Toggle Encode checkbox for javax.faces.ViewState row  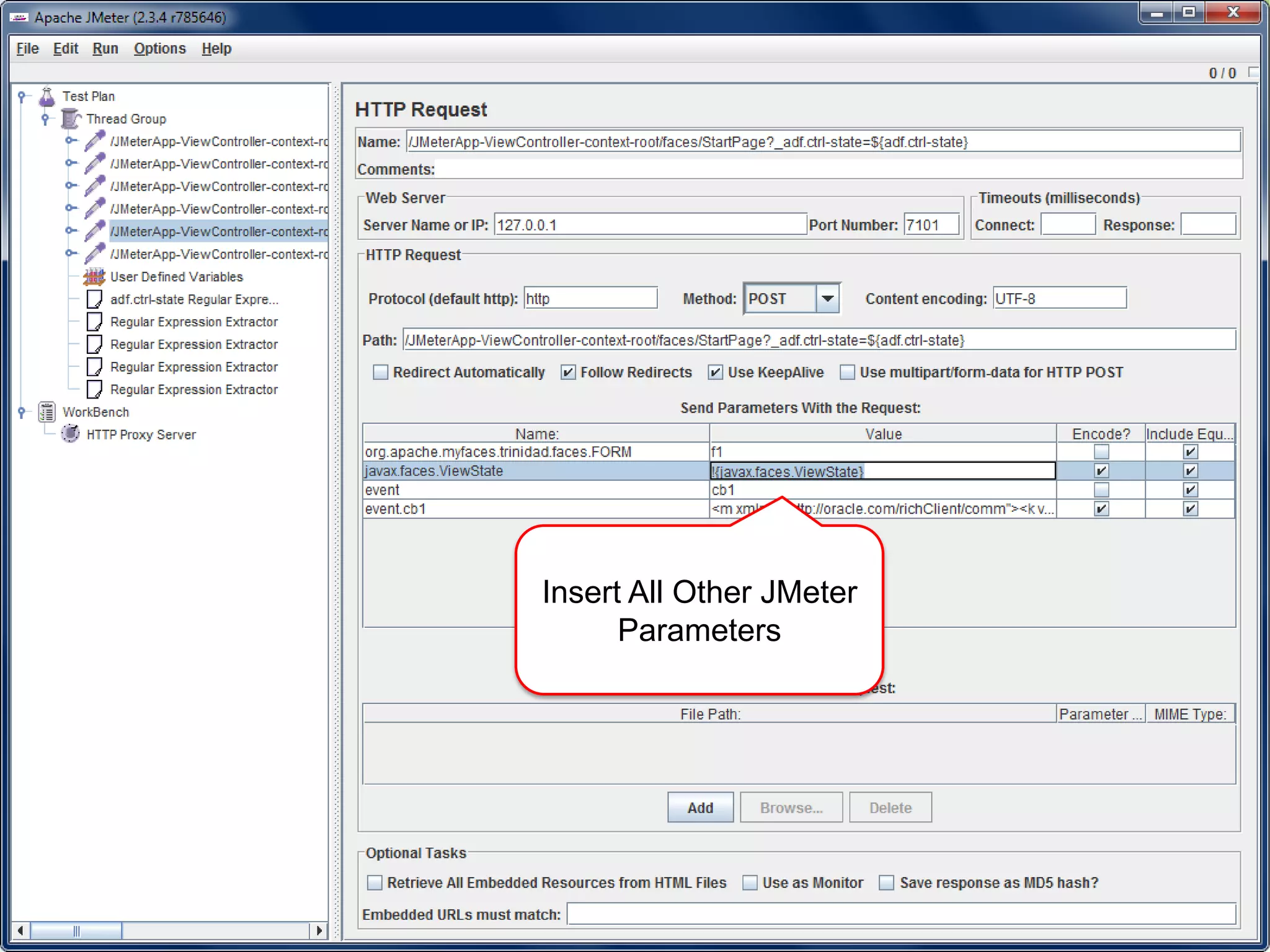1101,471
